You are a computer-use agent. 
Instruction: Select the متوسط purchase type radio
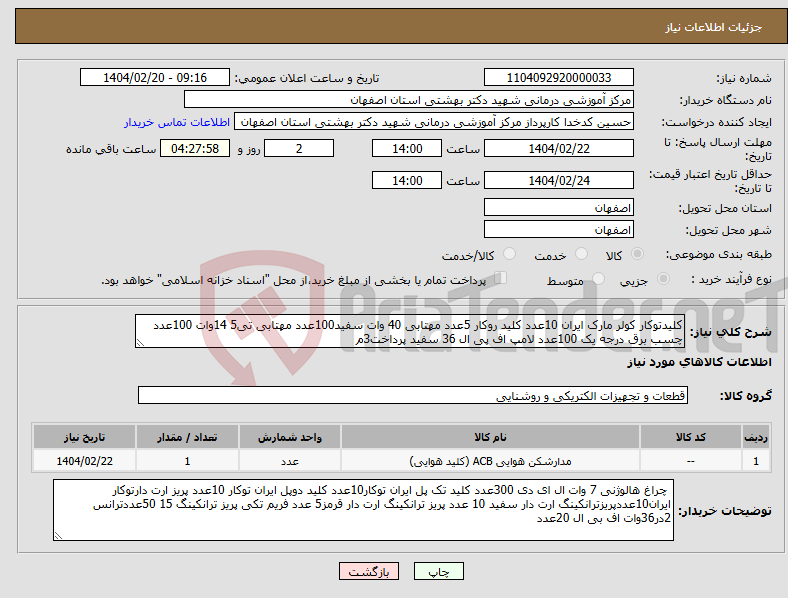(x=599, y=278)
